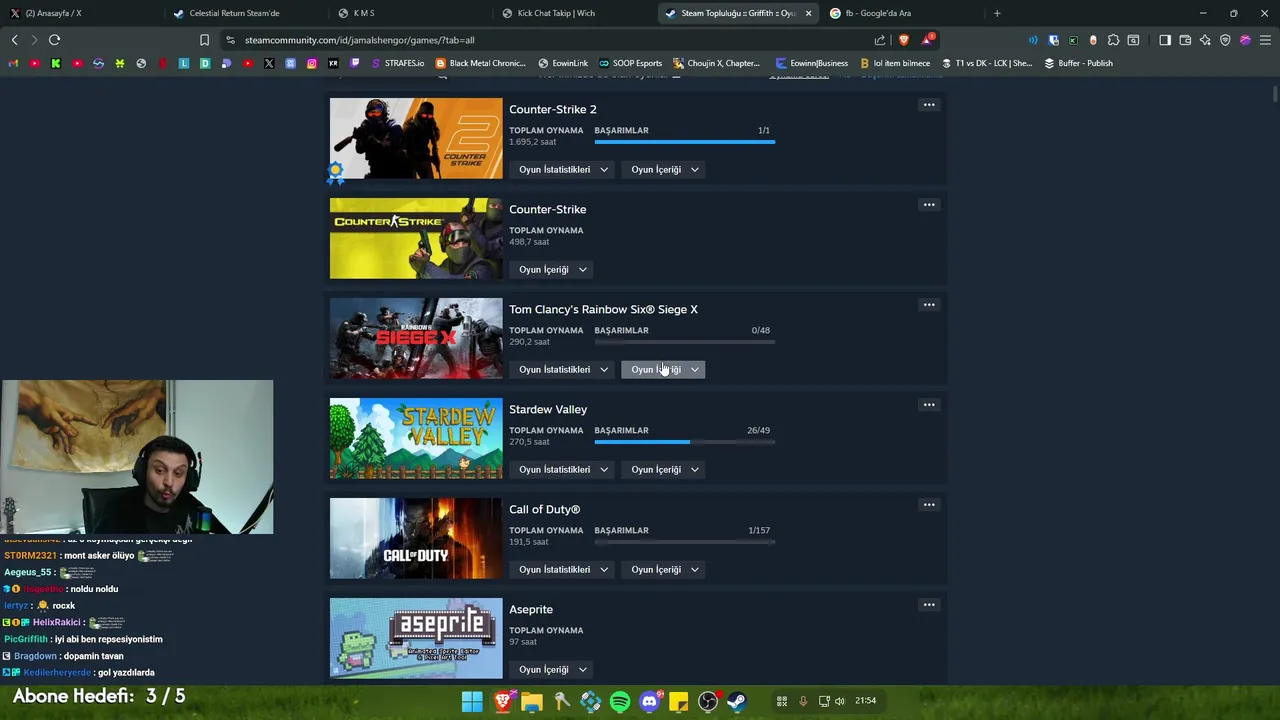The image size is (1280, 720).
Task: Expand Oyun İçeriği for Call of Duty
Action: click(x=664, y=570)
